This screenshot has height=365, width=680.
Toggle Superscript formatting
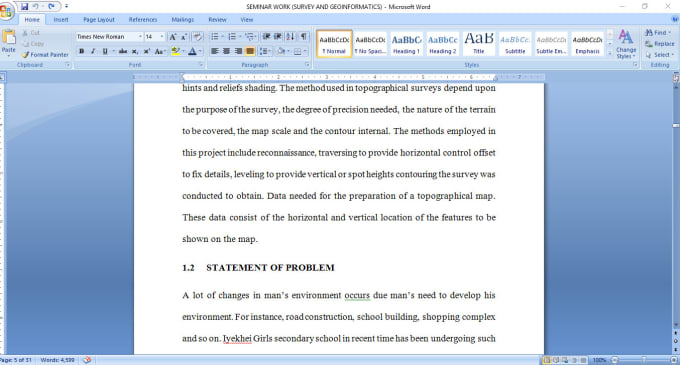click(x=147, y=51)
